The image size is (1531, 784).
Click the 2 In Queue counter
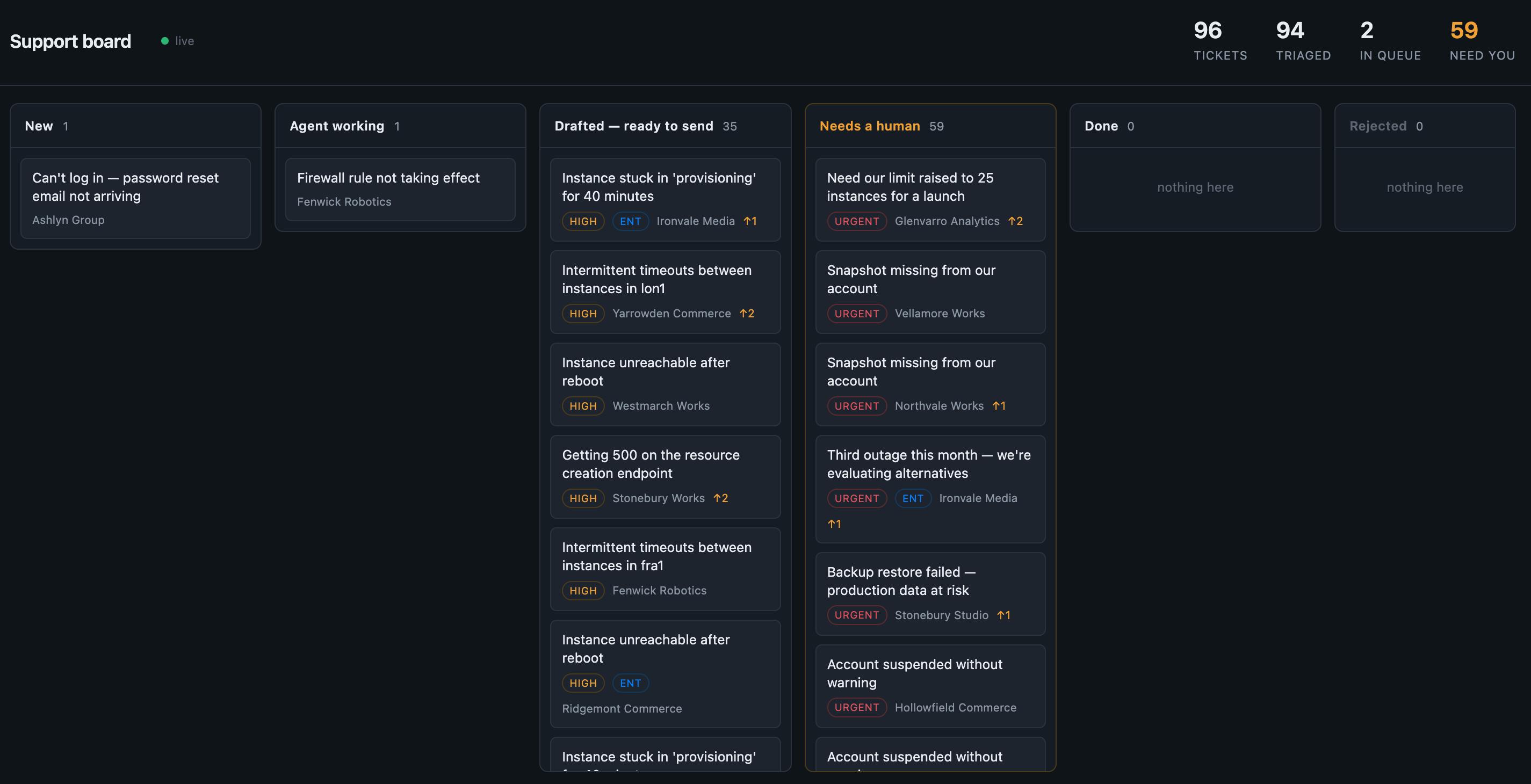1390,40
